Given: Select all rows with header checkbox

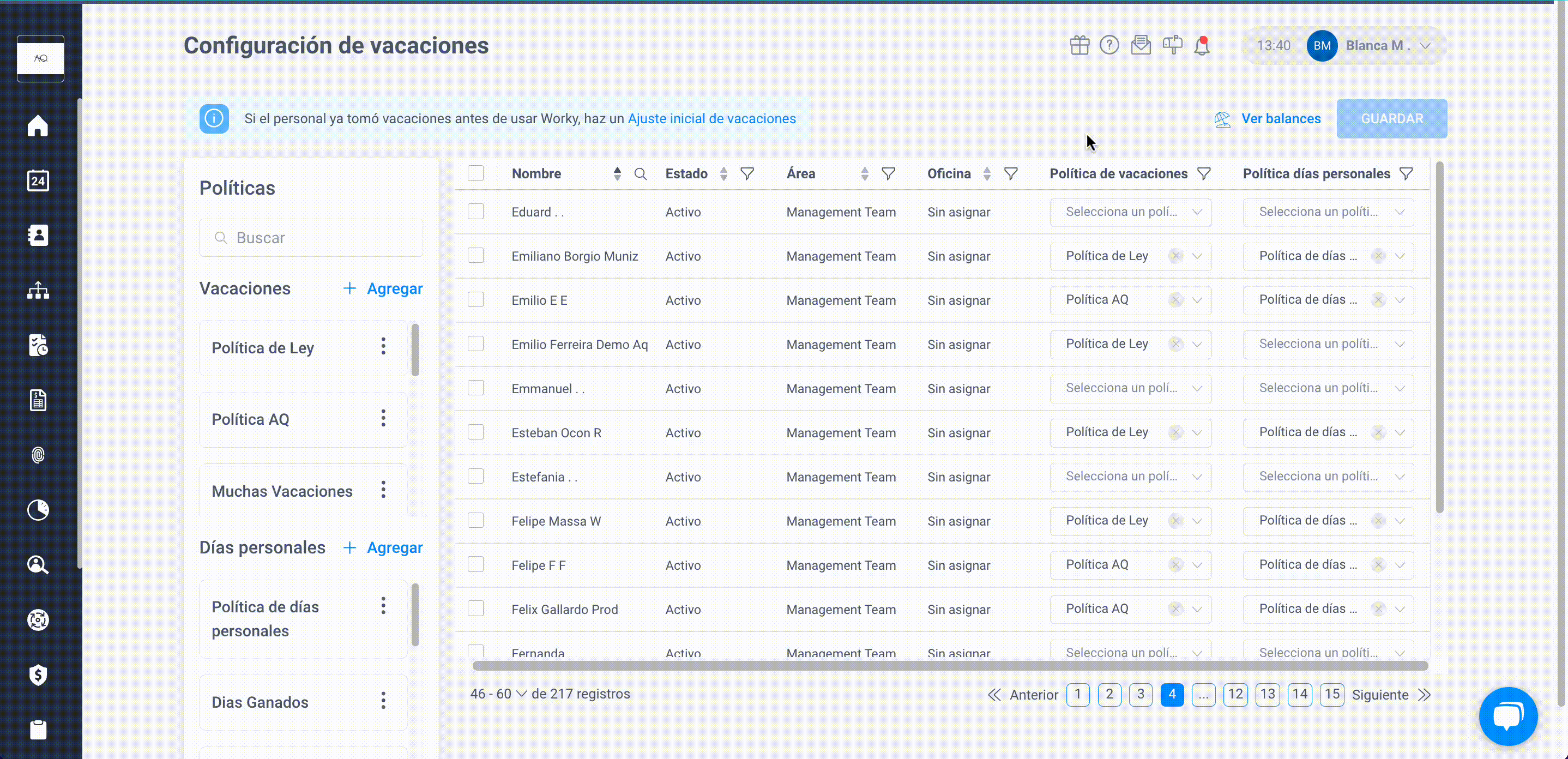Looking at the screenshot, I should [475, 173].
